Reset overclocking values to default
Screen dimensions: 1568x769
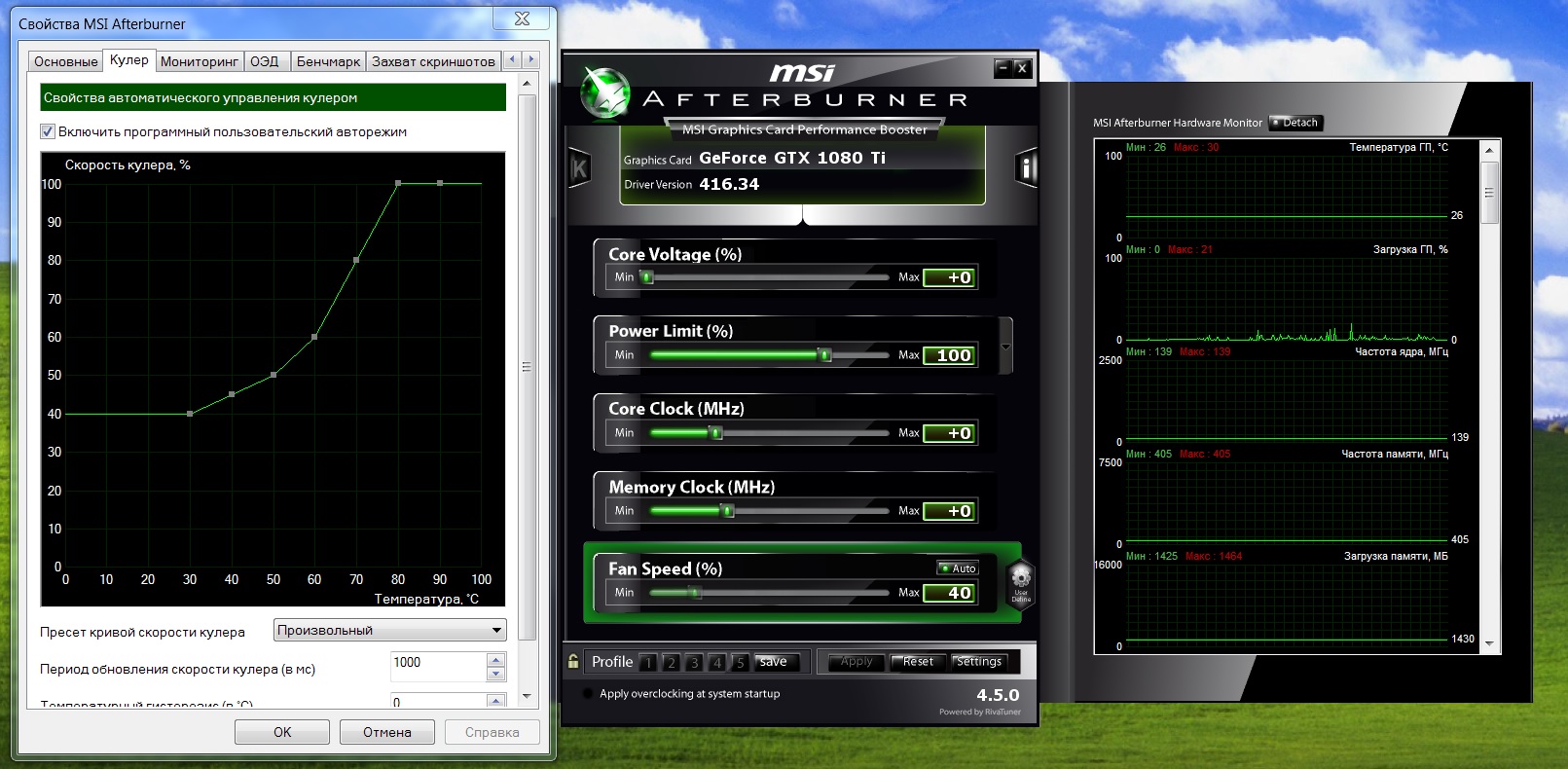click(918, 662)
